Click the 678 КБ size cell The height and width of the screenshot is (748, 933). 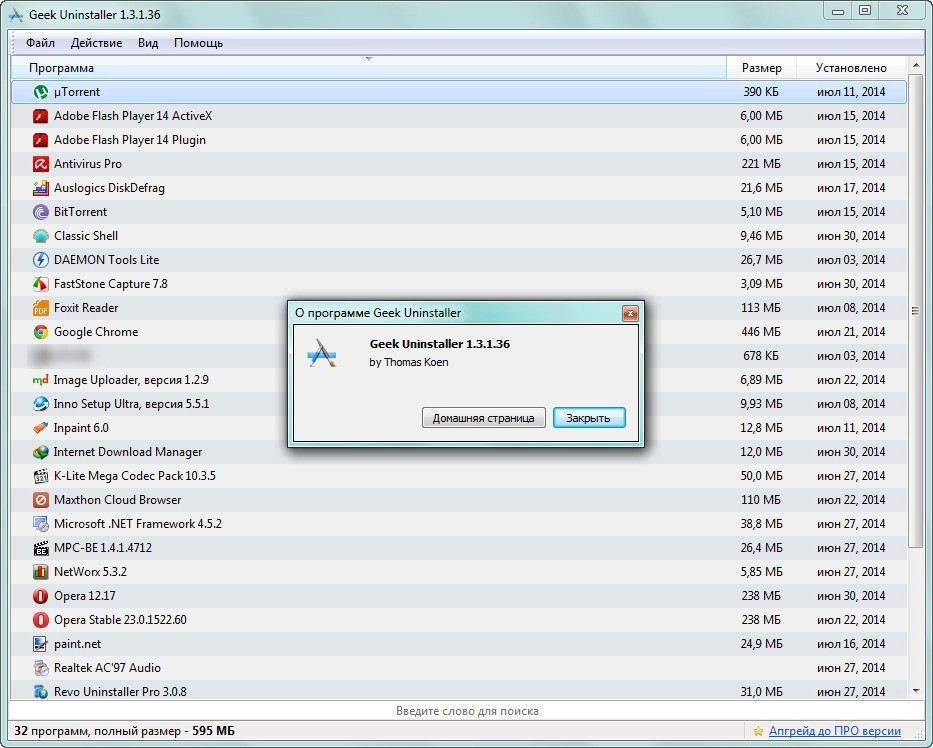[760, 356]
